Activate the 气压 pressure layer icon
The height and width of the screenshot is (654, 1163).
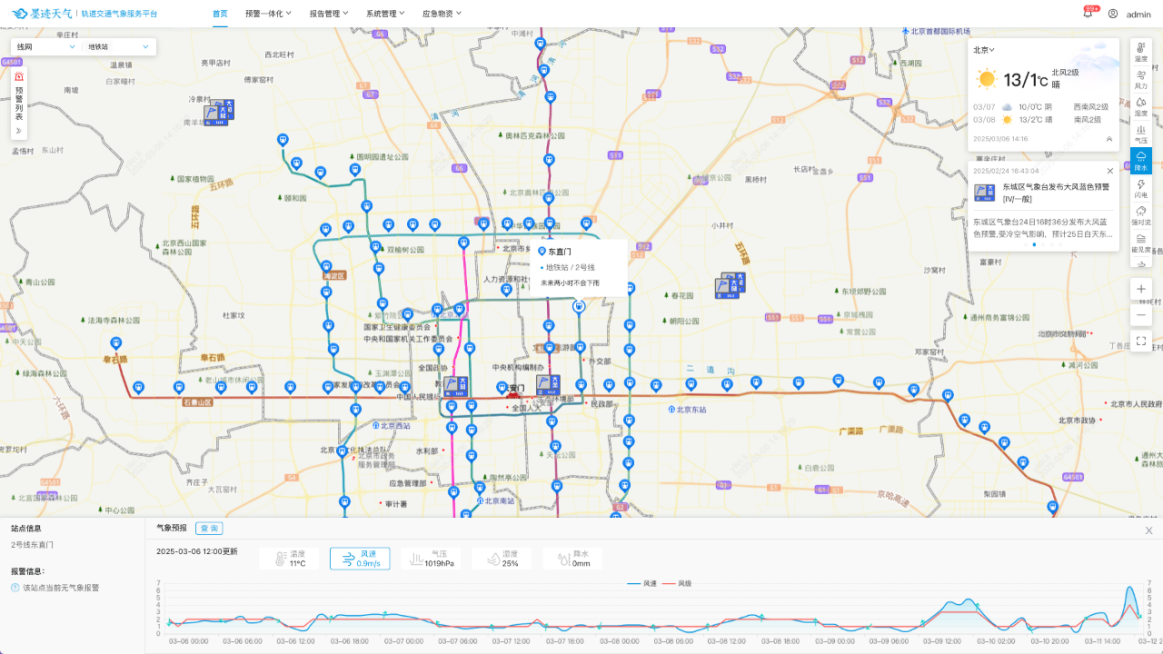[x=1141, y=134]
